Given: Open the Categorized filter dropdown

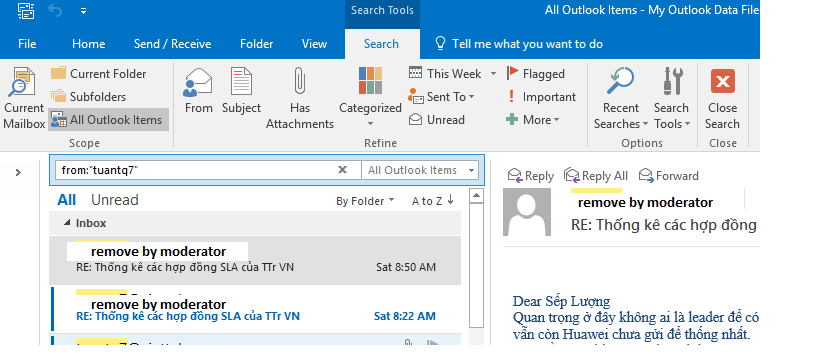Looking at the screenshot, I should pyautogui.click(x=370, y=98).
